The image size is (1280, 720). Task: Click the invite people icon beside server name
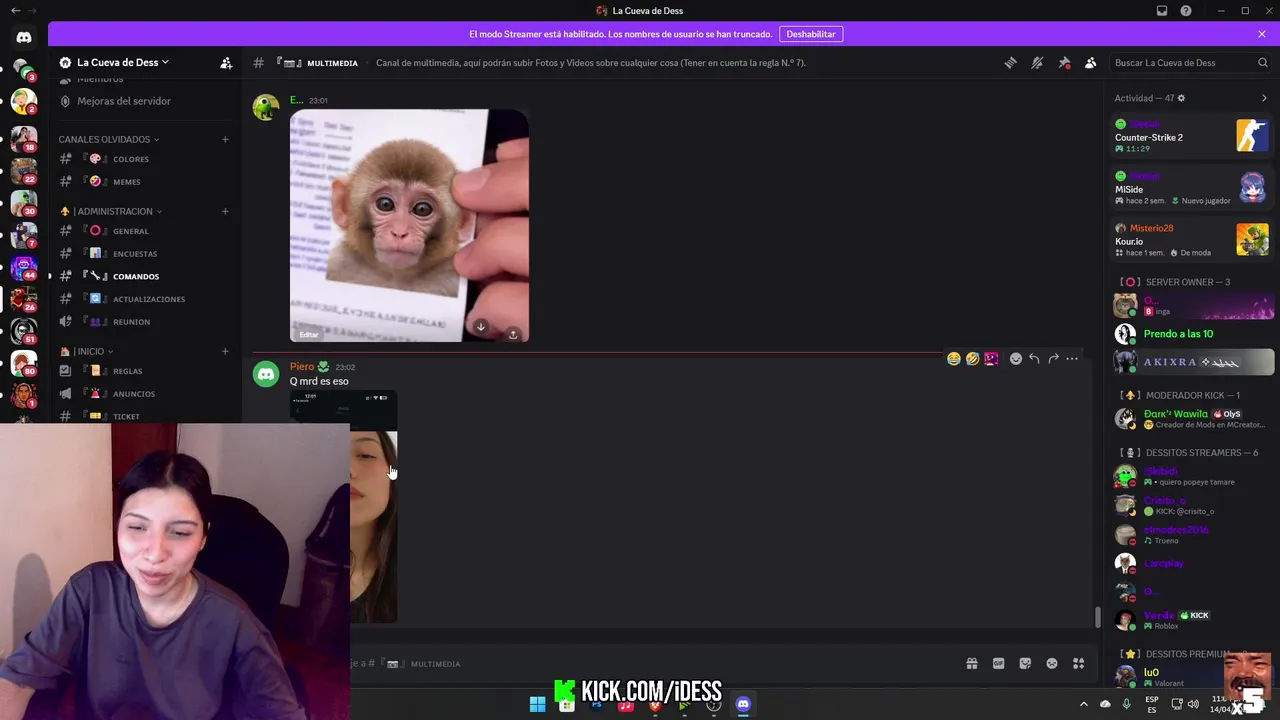[x=226, y=63]
